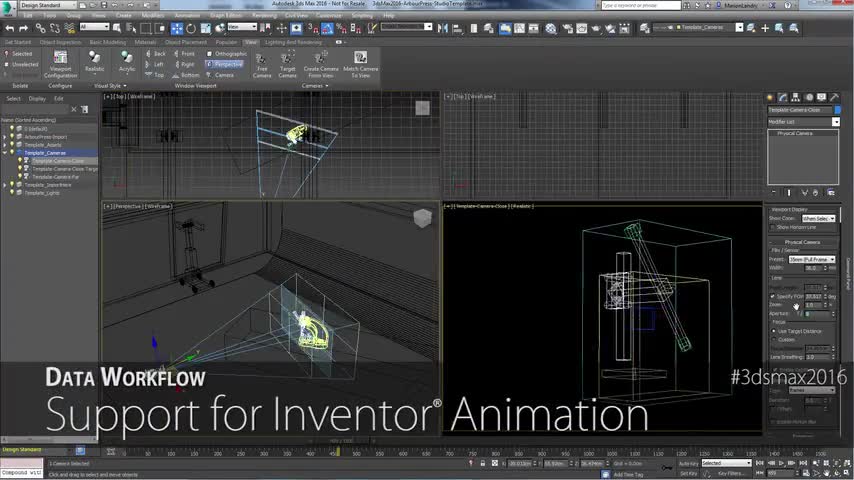Viewport: 854px width, 480px height.
Task: Select the Perspective view option
Action: [x=224, y=64]
